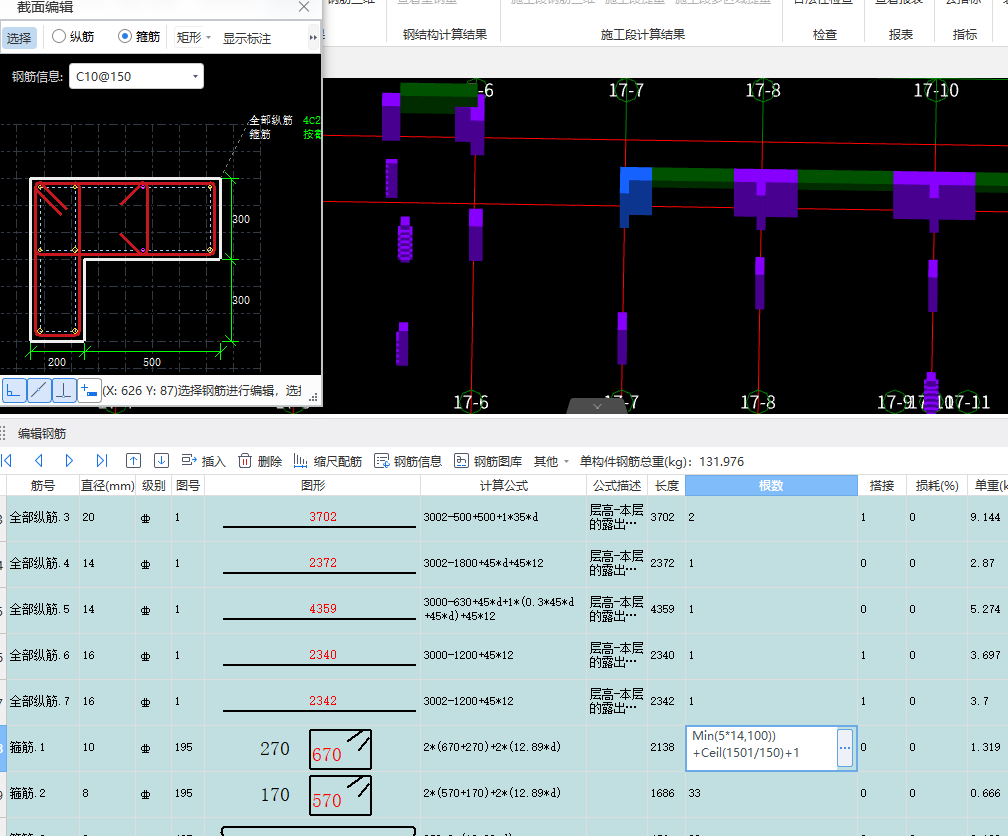Open the 矩形 shape dropdown
This screenshot has width=1008, height=836.
click(x=194, y=37)
